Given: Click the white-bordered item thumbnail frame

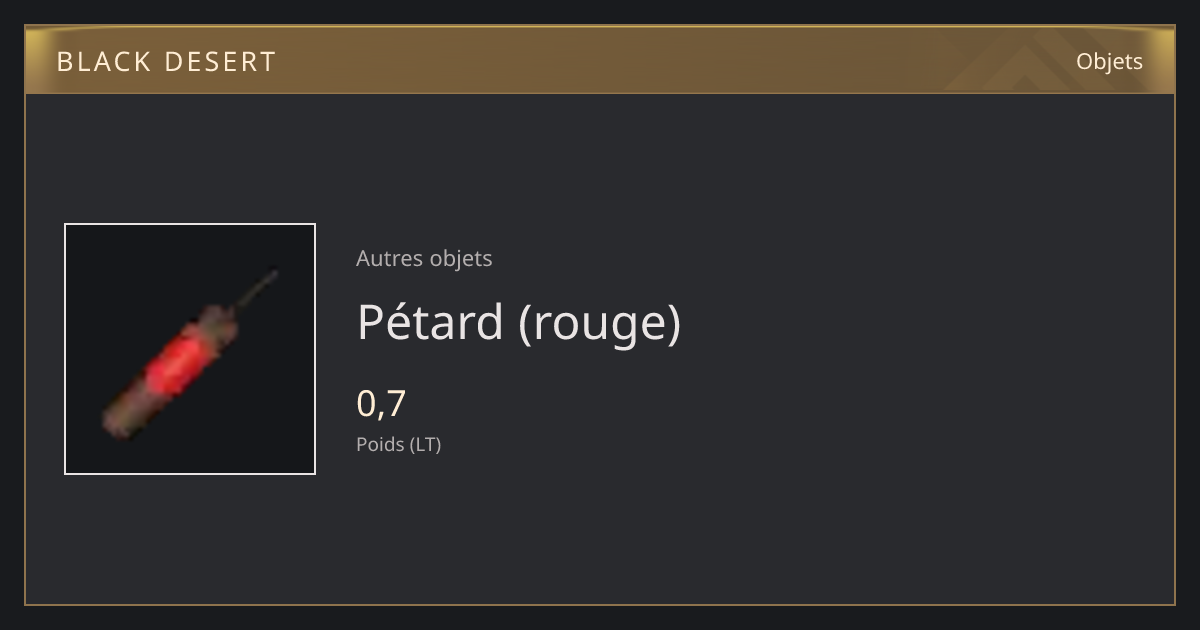Looking at the screenshot, I should (x=190, y=349).
